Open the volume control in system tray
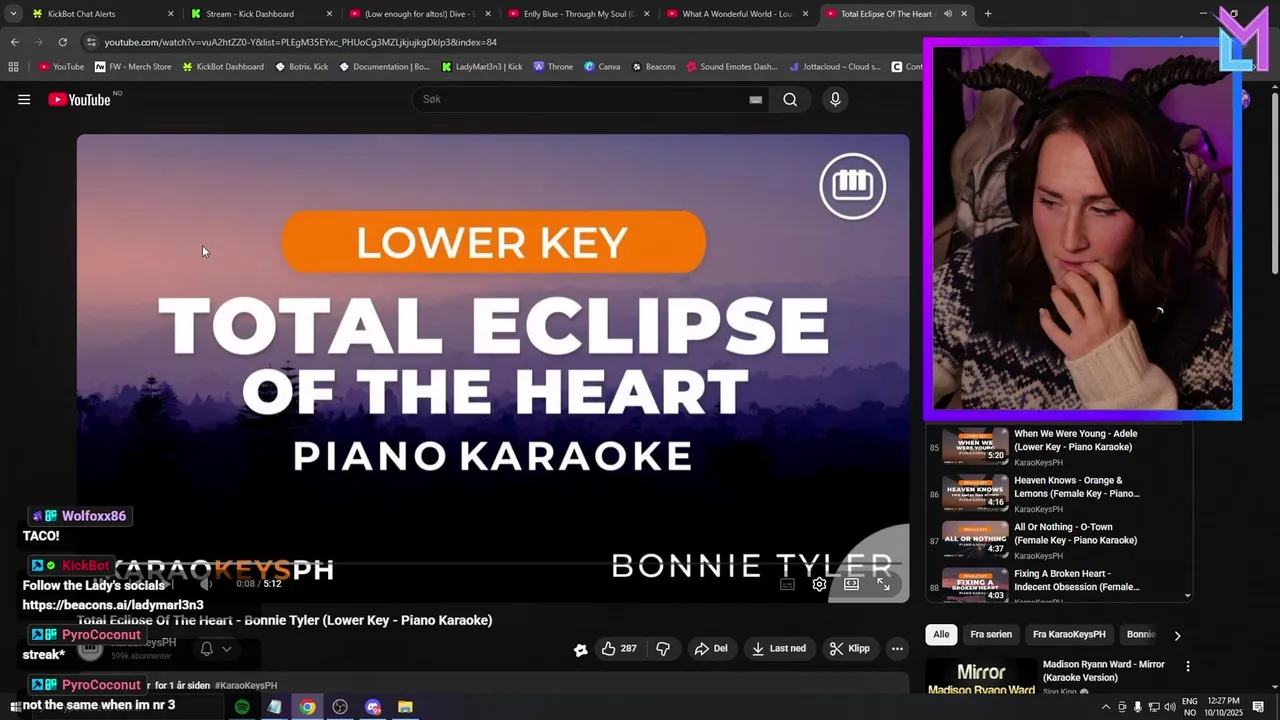 tap(1169, 707)
